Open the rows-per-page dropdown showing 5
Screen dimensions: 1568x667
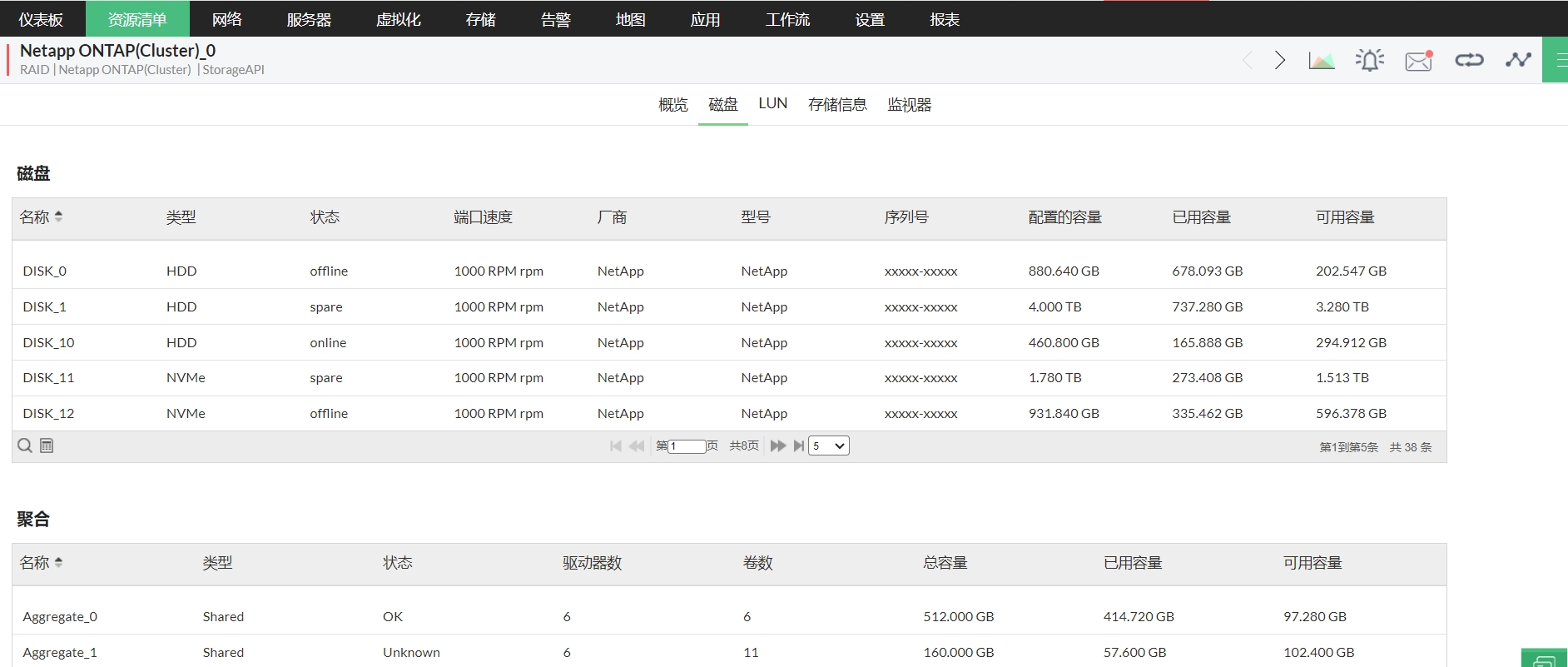point(829,445)
